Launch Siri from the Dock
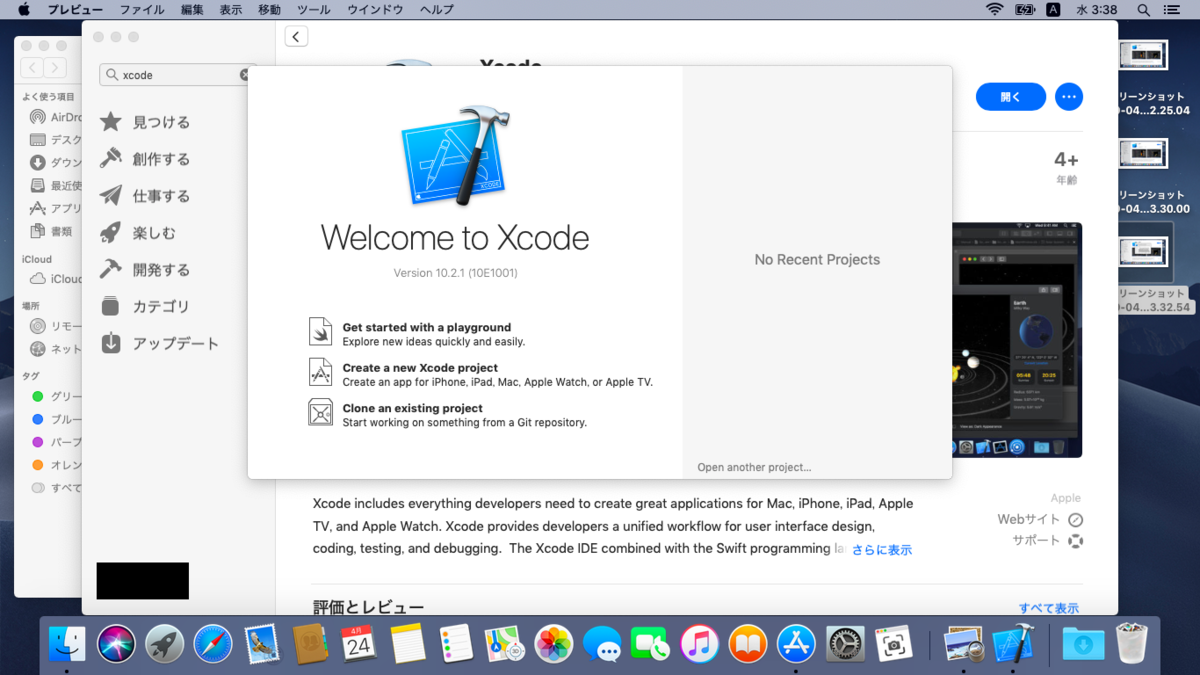The image size is (1200, 675). coord(116,644)
